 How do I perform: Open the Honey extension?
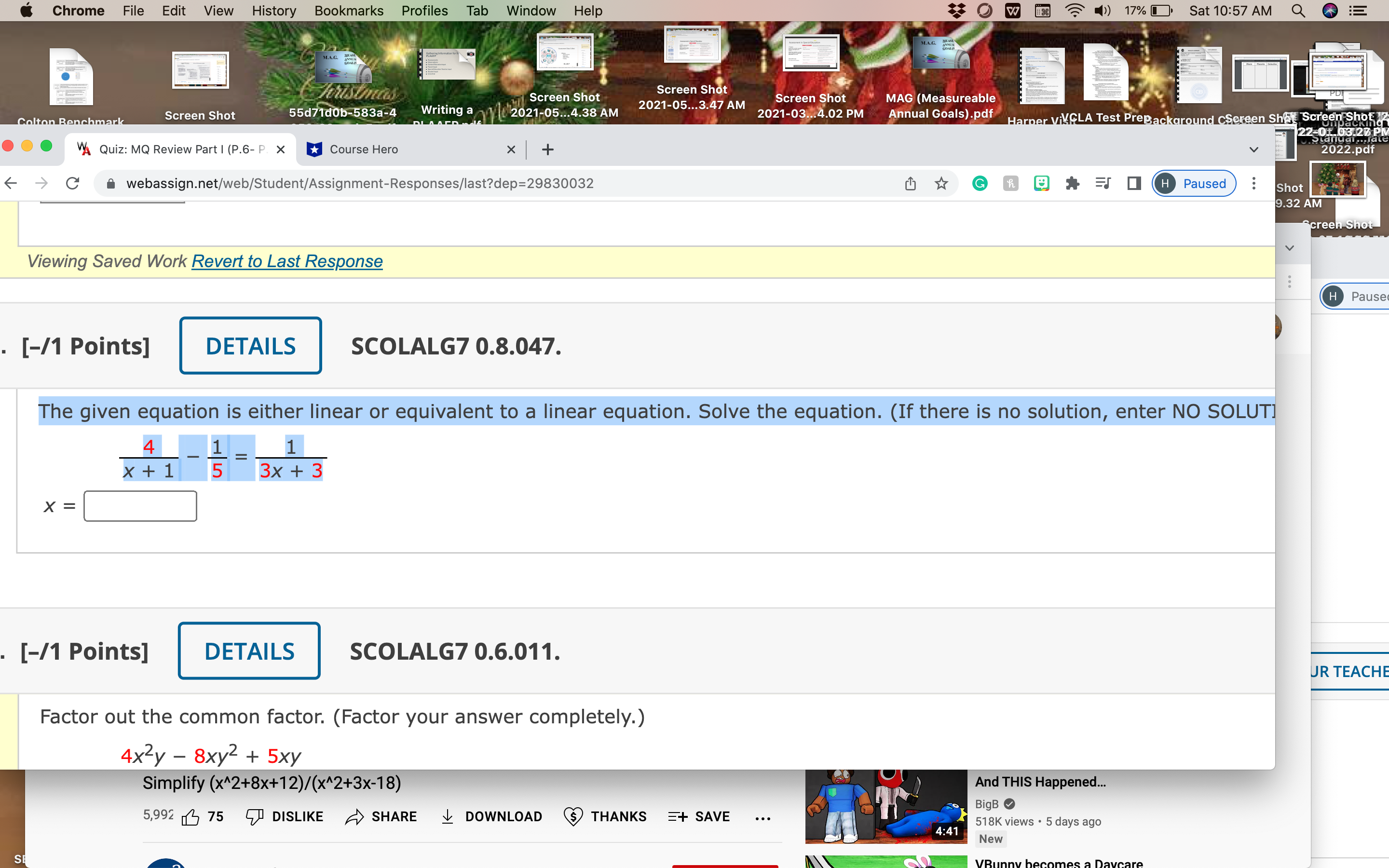pyautogui.click(x=1010, y=183)
